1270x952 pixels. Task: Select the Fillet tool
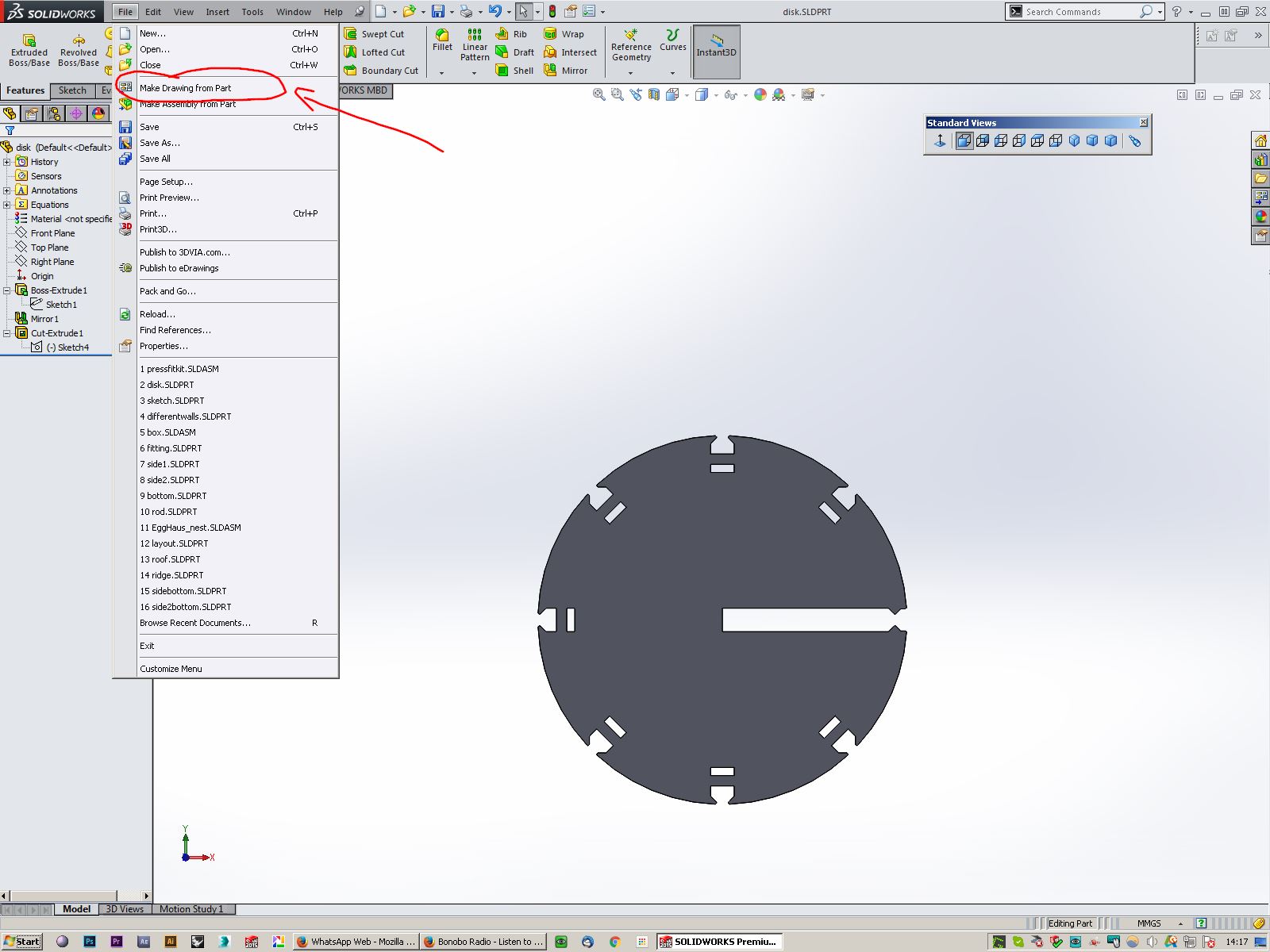tap(442, 41)
